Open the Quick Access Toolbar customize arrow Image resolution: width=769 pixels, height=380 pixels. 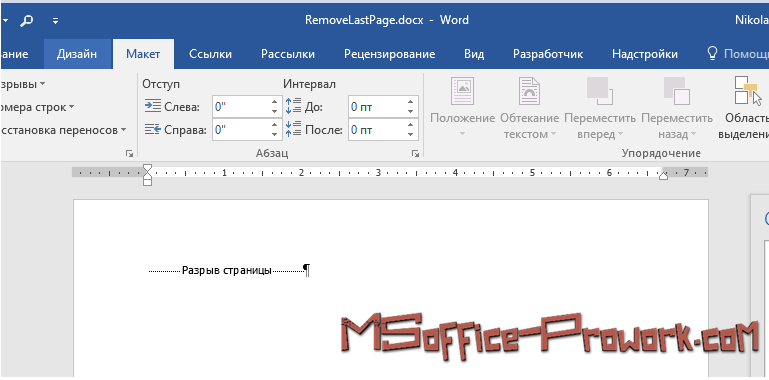click(x=55, y=21)
